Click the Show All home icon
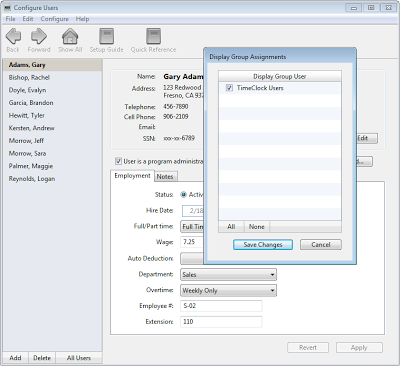The image size is (400, 366). coord(70,36)
